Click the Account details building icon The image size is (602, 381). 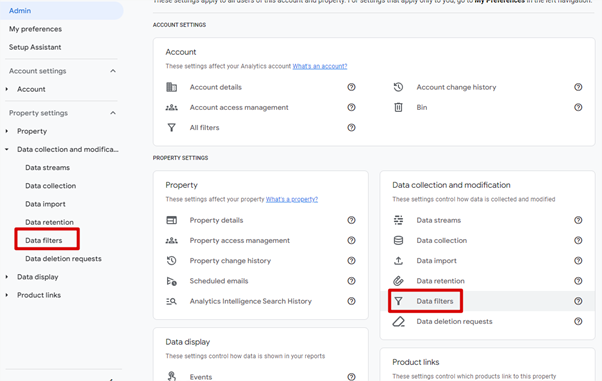(x=171, y=87)
